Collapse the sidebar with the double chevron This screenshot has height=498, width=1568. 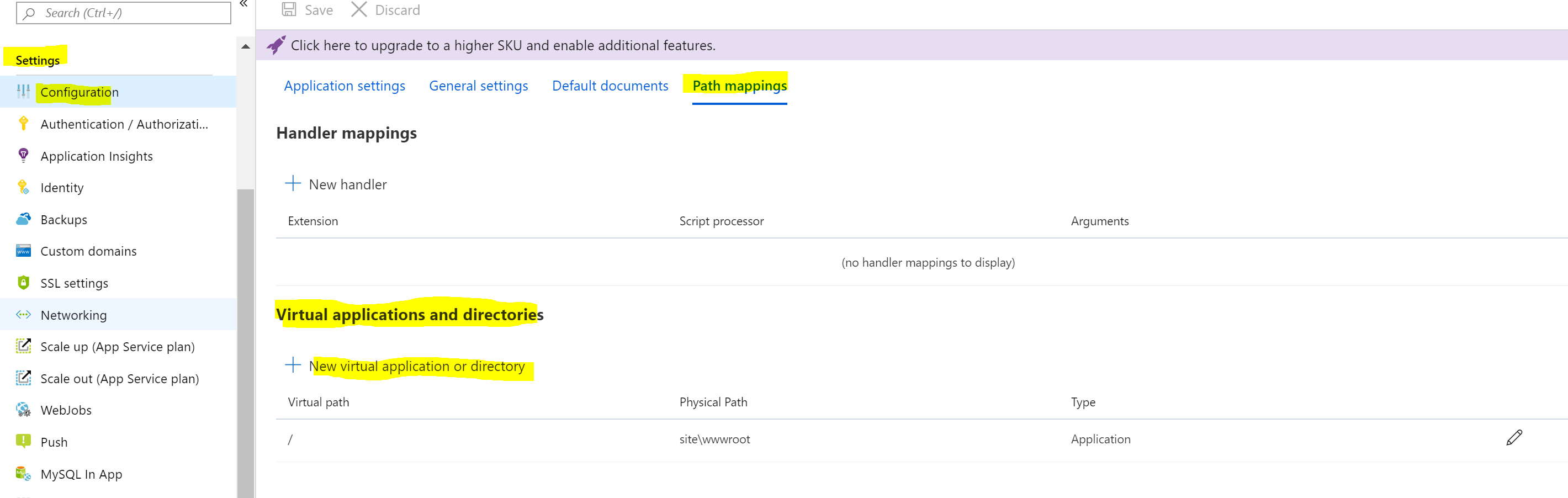point(243,5)
